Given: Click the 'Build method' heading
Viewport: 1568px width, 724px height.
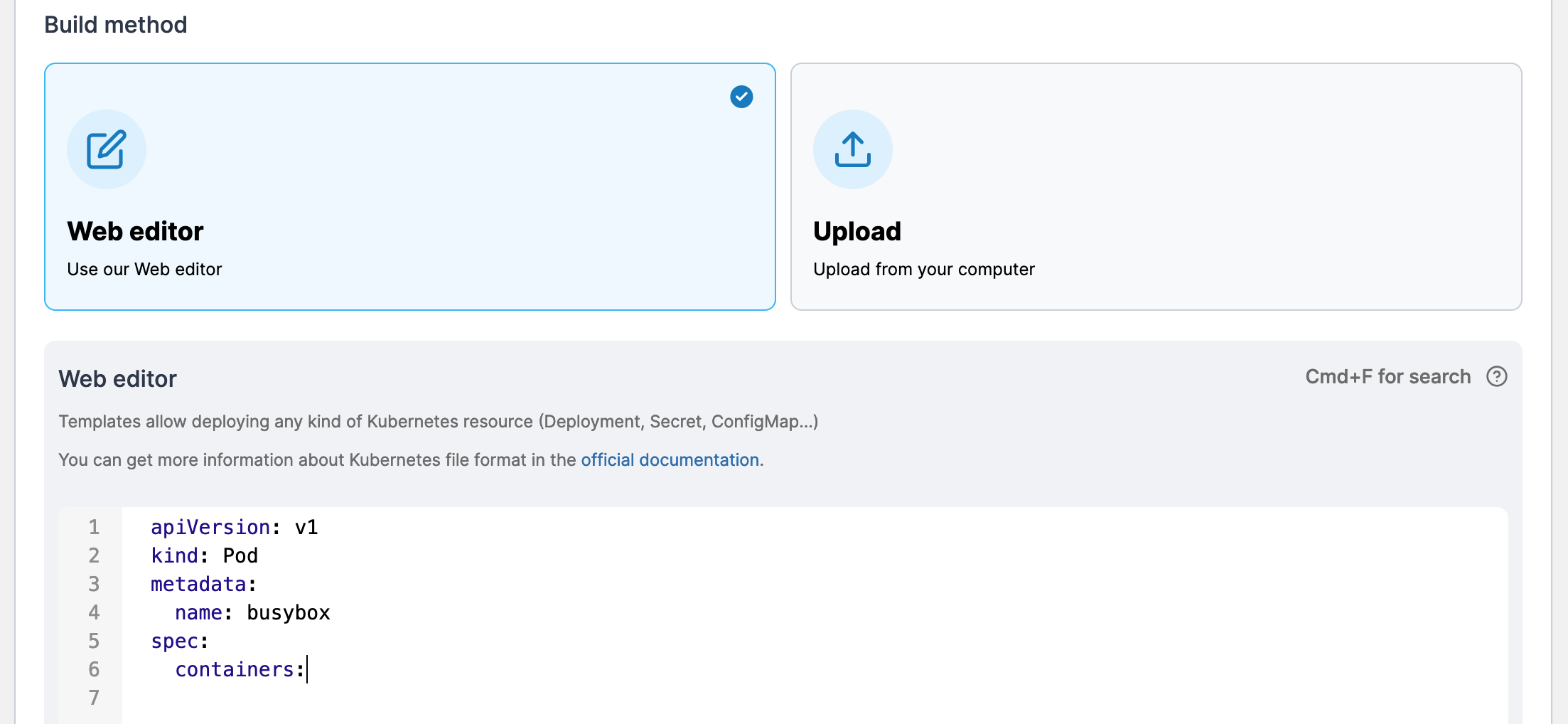Looking at the screenshot, I should coord(116,25).
